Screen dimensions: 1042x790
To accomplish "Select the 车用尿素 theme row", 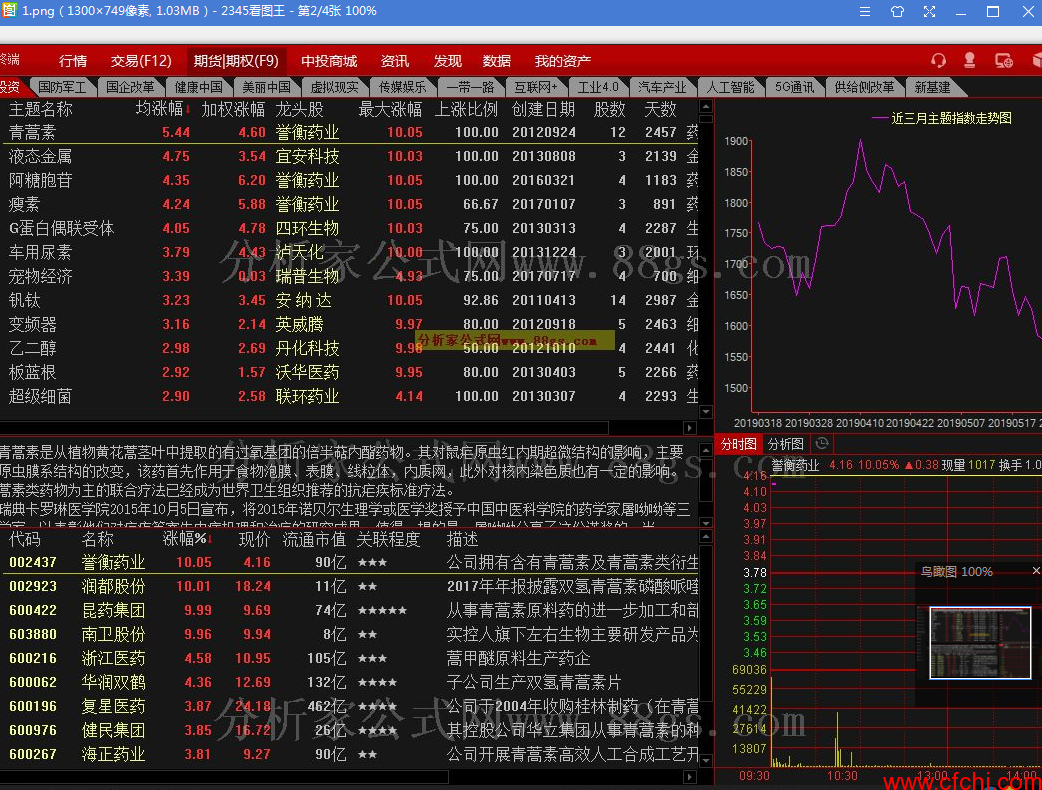I will 349,252.
